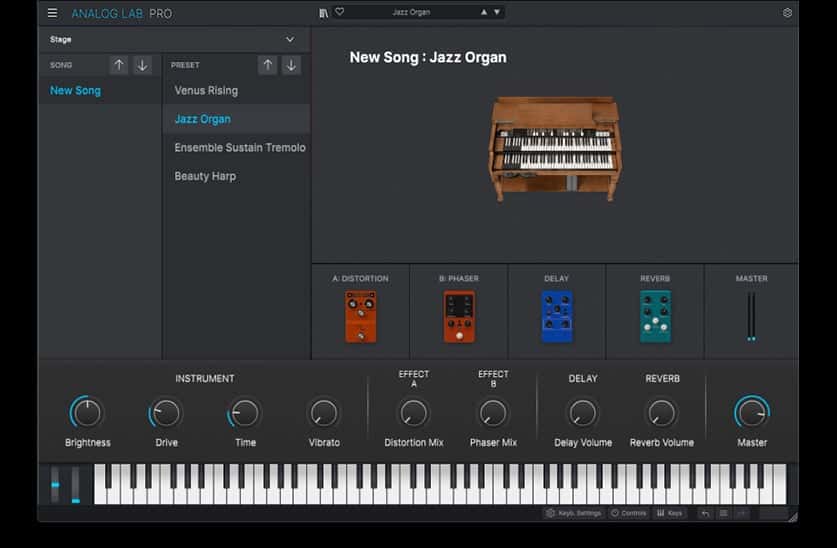Go to next preset with top down arrow
This screenshot has height=548, width=837.
click(498, 12)
